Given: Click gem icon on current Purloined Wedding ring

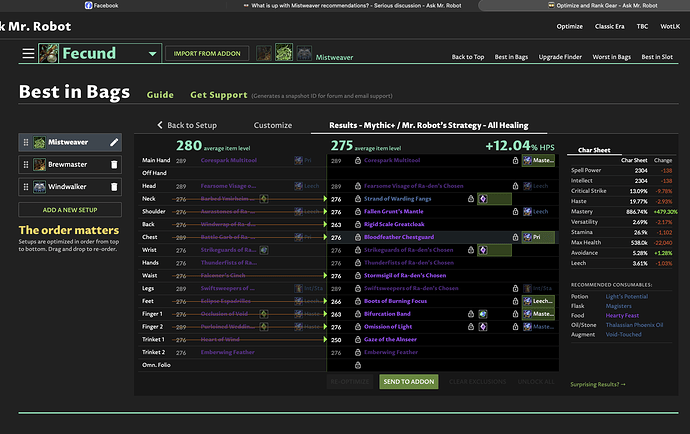Looking at the screenshot, I should tap(264, 327).
